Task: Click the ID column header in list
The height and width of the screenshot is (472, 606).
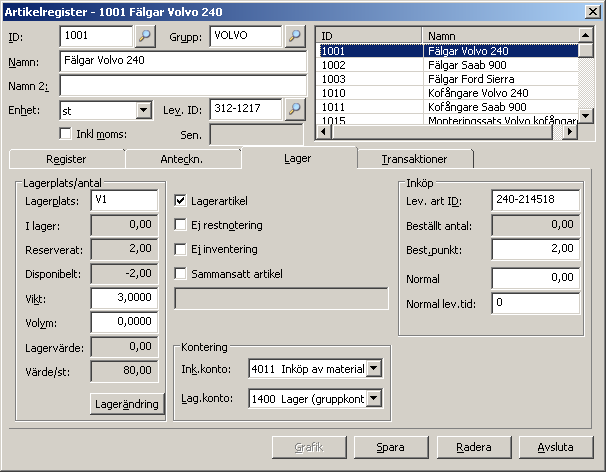Action: [369, 36]
